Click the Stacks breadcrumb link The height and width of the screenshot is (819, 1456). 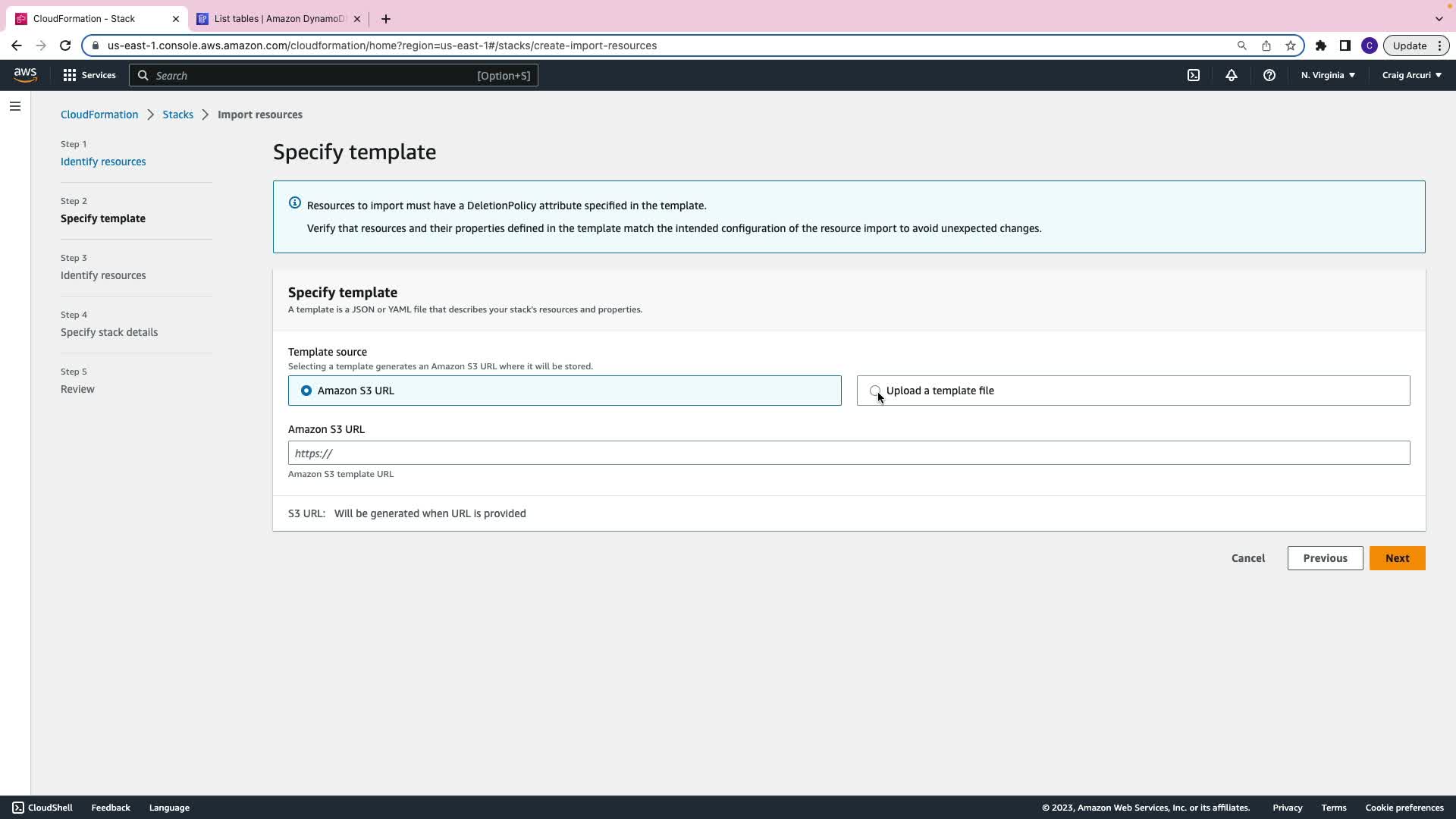(177, 115)
